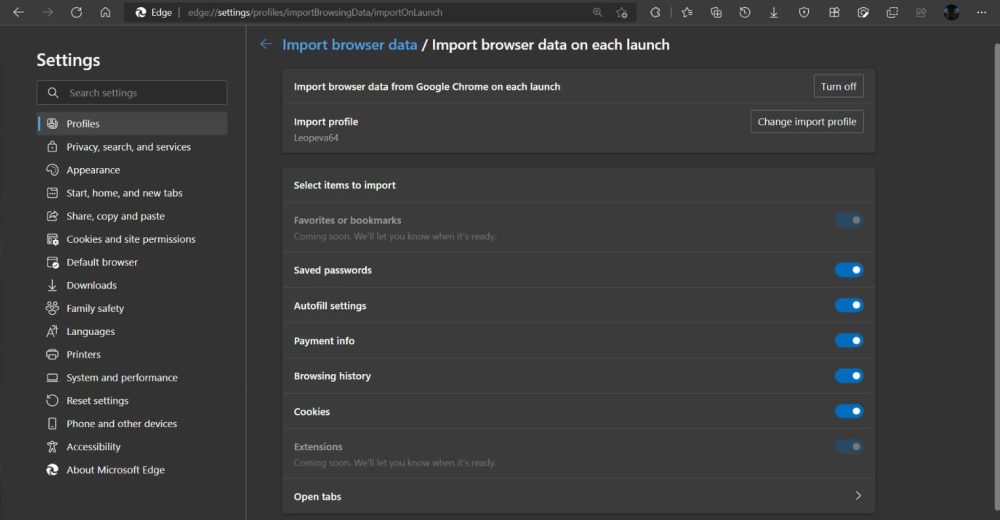The image size is (1000, 520).
Task: Add this page to favorites star icon
Action: 622,13
